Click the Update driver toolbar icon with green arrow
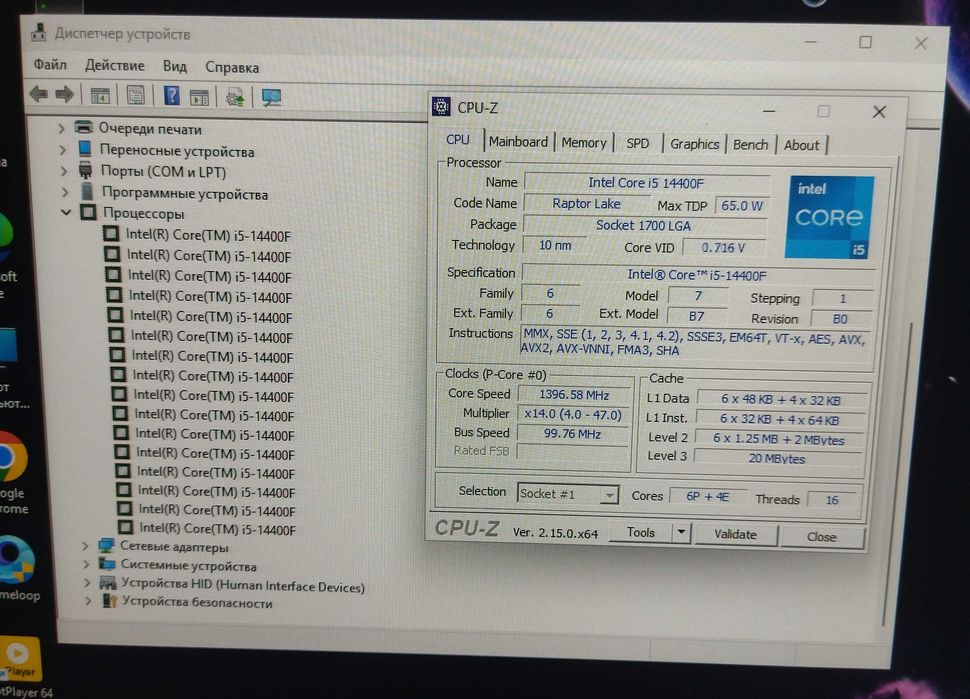 point(235,97)
